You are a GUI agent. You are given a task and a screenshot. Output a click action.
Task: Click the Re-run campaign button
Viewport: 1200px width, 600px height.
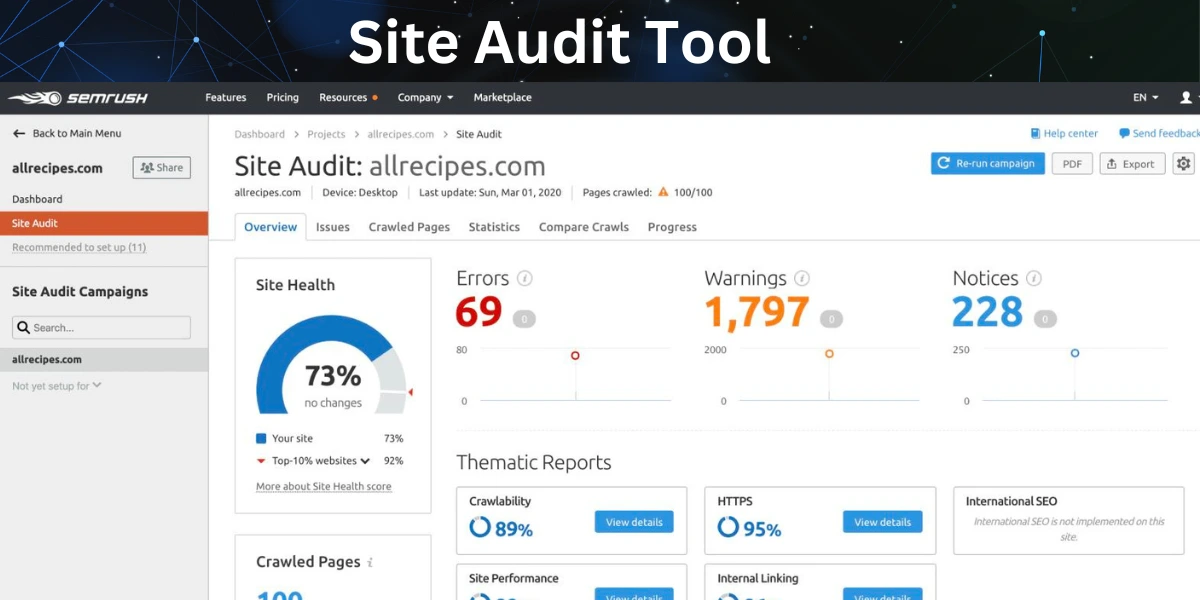(988, 163)
